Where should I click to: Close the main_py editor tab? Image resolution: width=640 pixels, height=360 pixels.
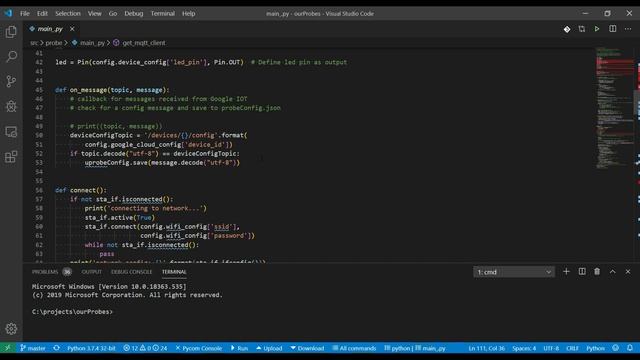(x=72, y=29)
